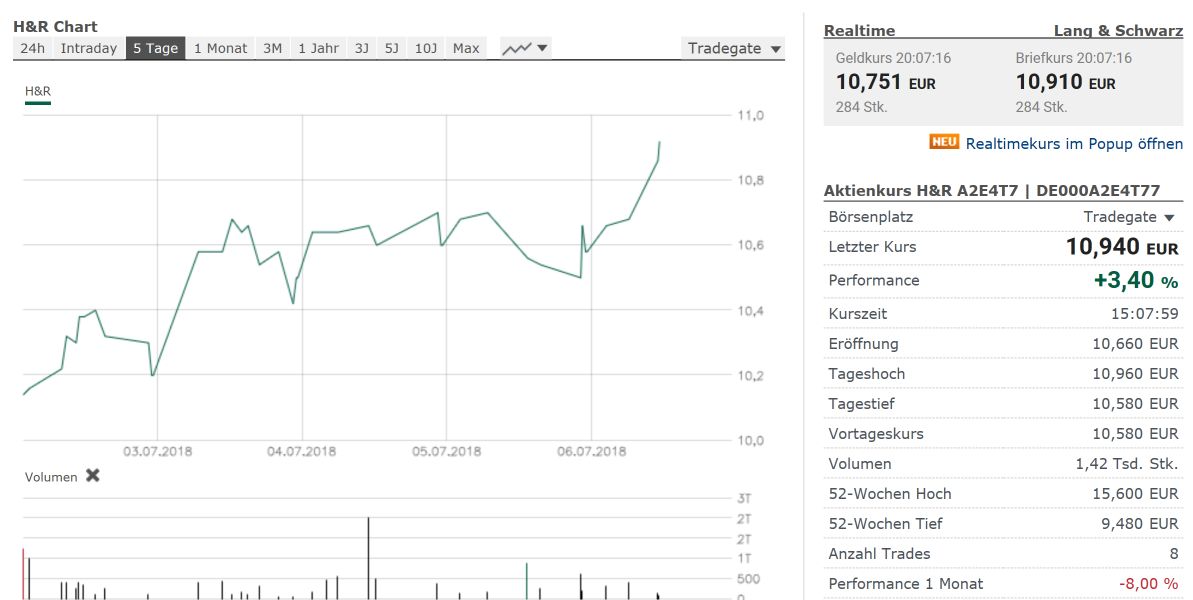
Task: Click the Lang & Schwarz link
Action: [x=1118, y=31]
